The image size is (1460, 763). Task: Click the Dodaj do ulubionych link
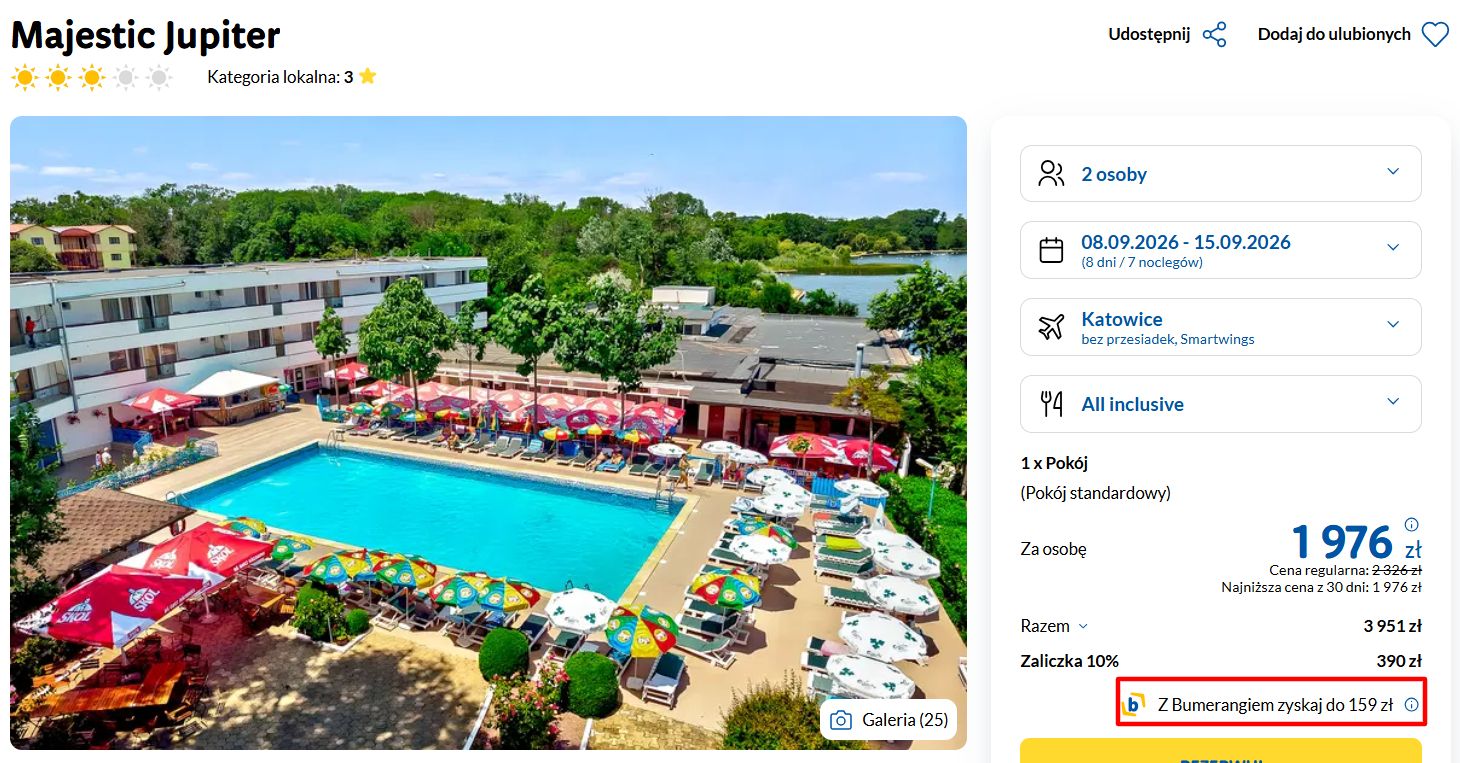pos(1334,34)
